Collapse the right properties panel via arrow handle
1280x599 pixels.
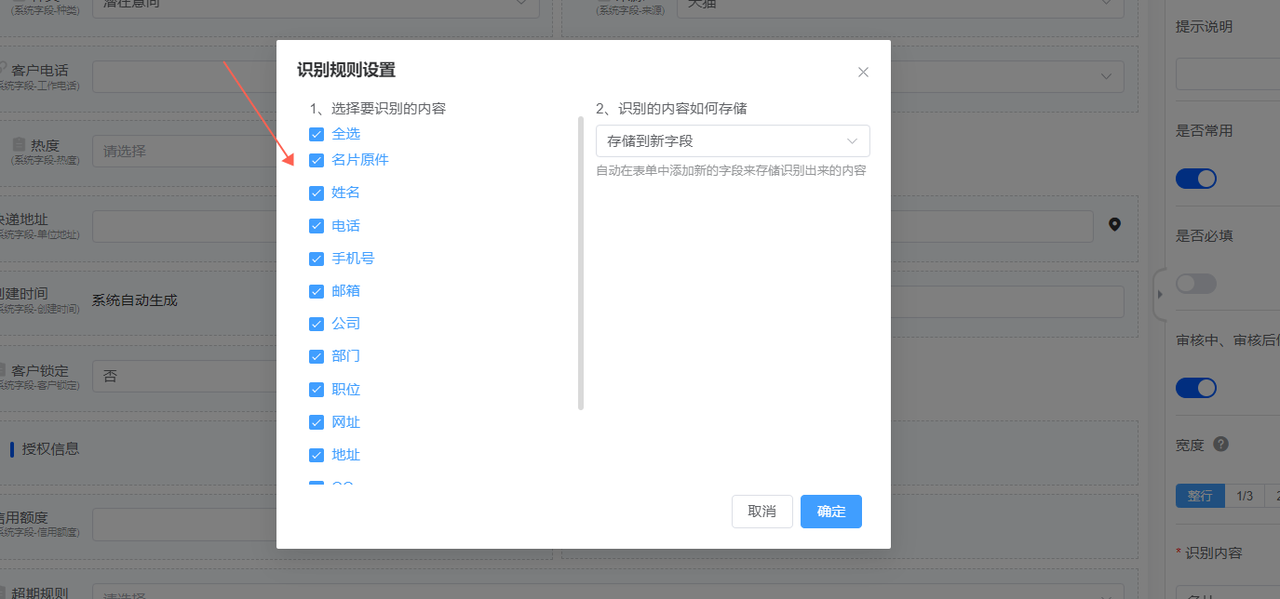pyautogui.click(x=1160, y=294)
